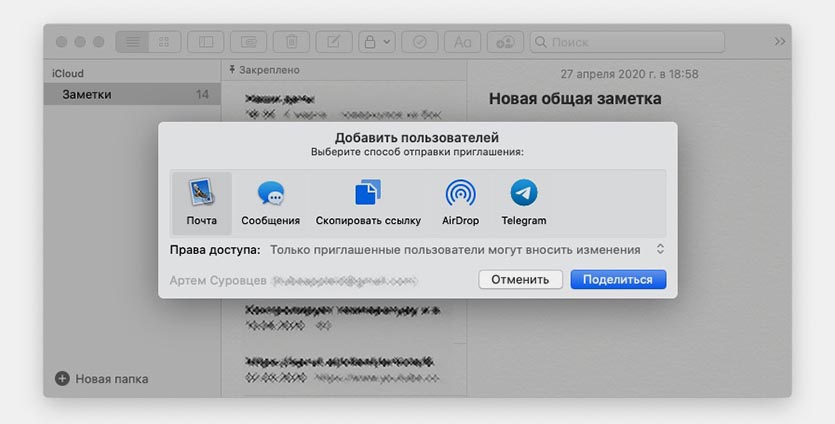The width and height of the screenshot is (835, 424).
Task: Choose AirDrop for sending invitation
Action: pyautogui.click(x=460, y=203)
